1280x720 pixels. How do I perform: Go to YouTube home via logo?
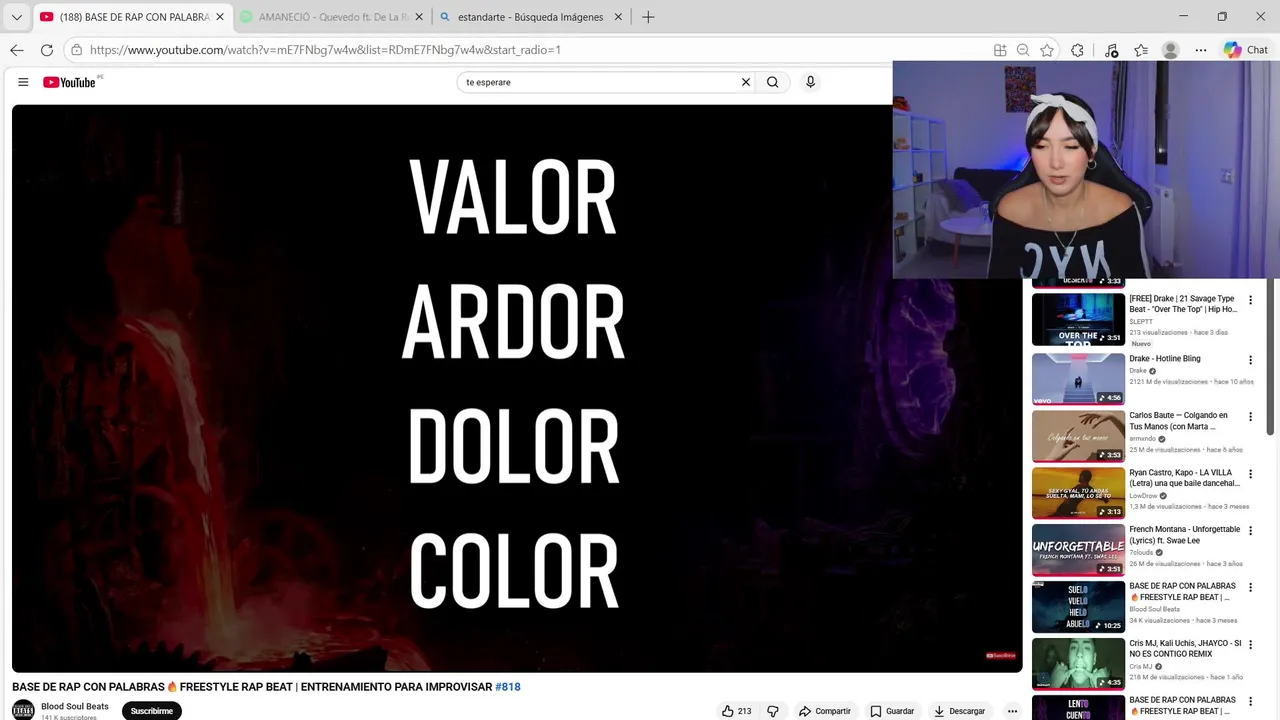click(x=69, y=82)
